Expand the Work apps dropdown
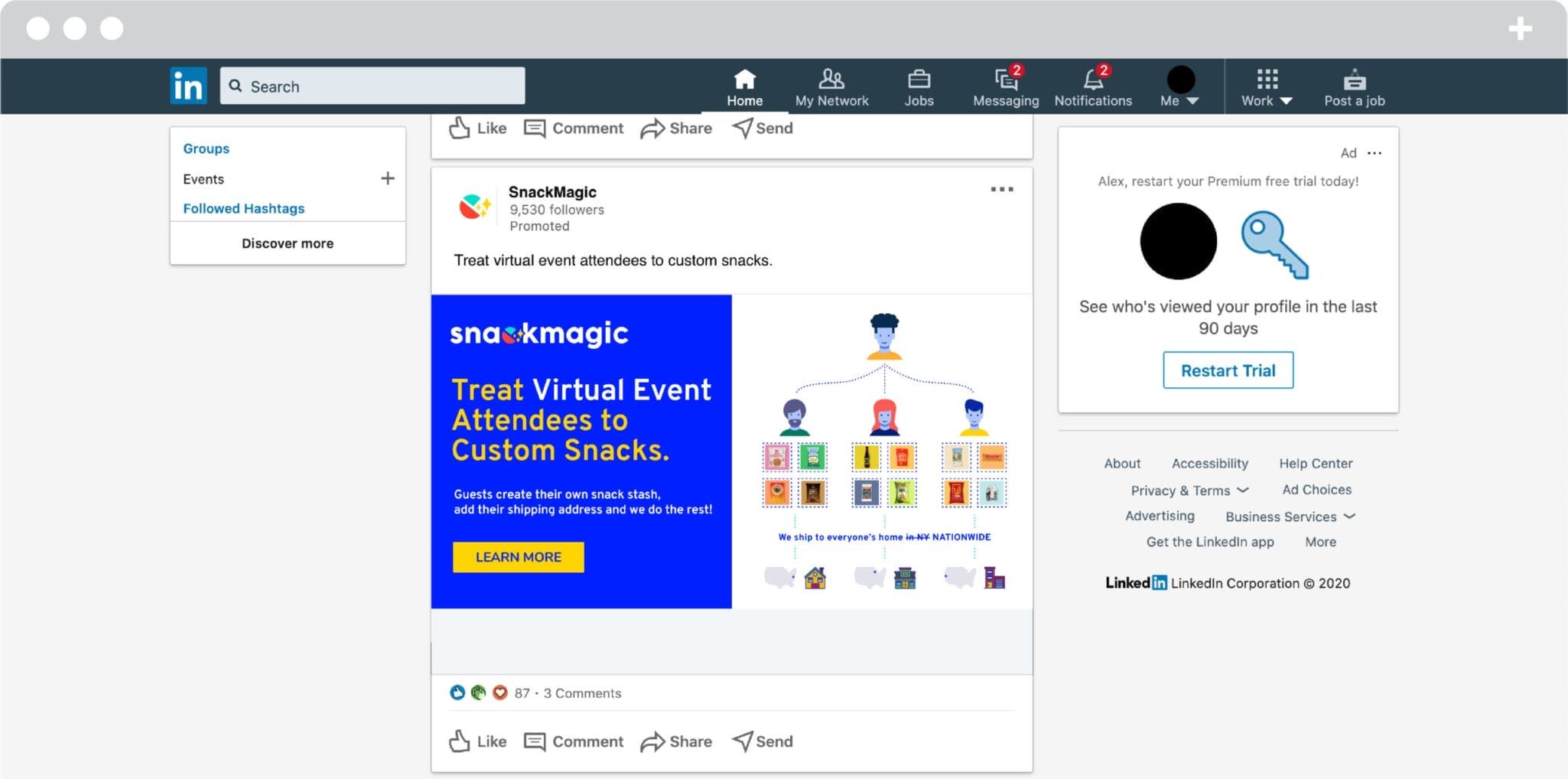The width and height of the screenshot is (1568, 779). pyautogui.click(x=1267, y=86)
